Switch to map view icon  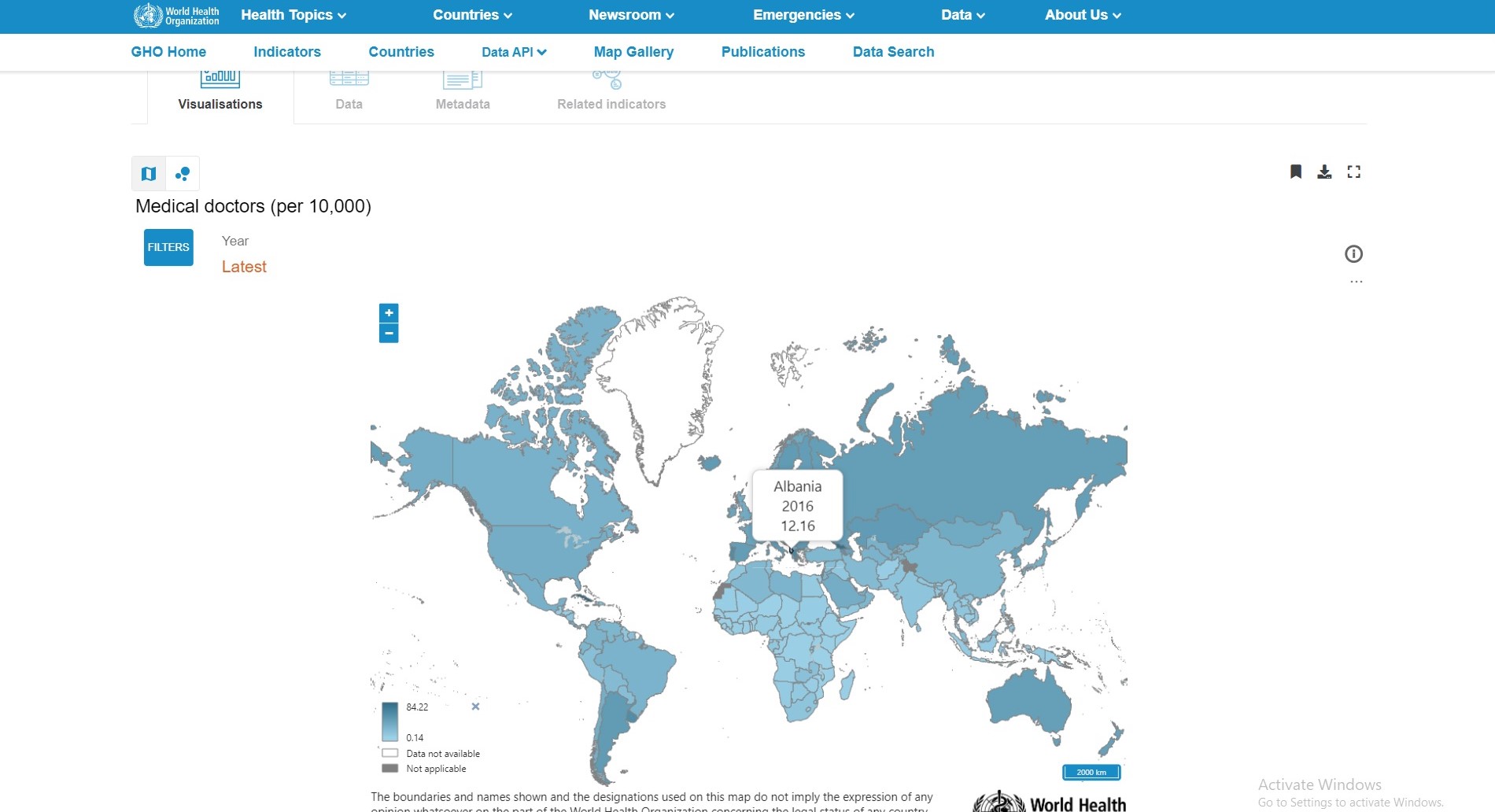[x=149, y=174]
